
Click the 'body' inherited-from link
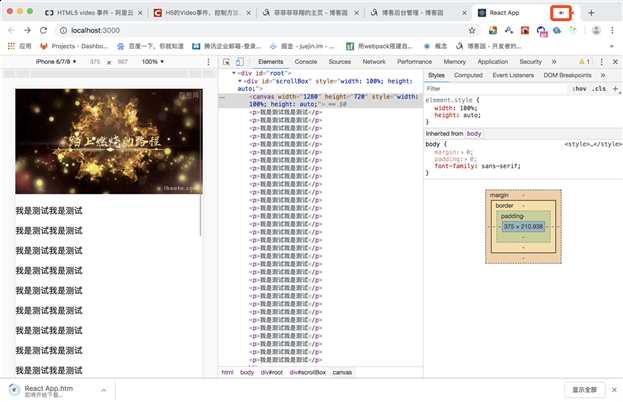coord(474,133)
